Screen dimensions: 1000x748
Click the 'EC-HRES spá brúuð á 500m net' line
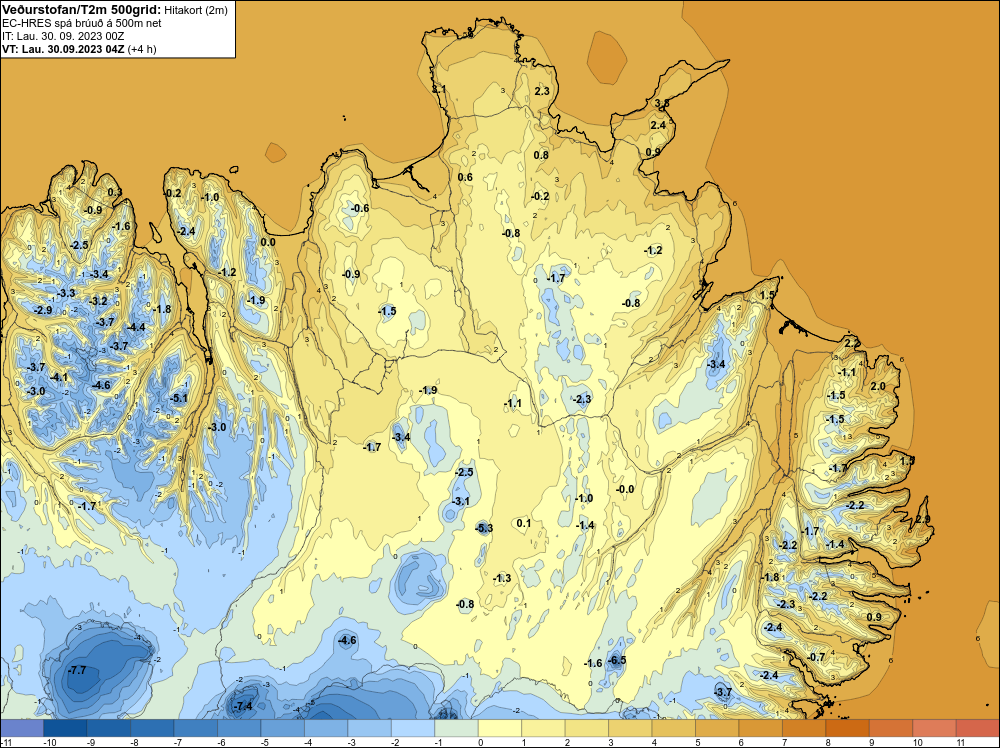pyautogui.click(x=82, y=23)
